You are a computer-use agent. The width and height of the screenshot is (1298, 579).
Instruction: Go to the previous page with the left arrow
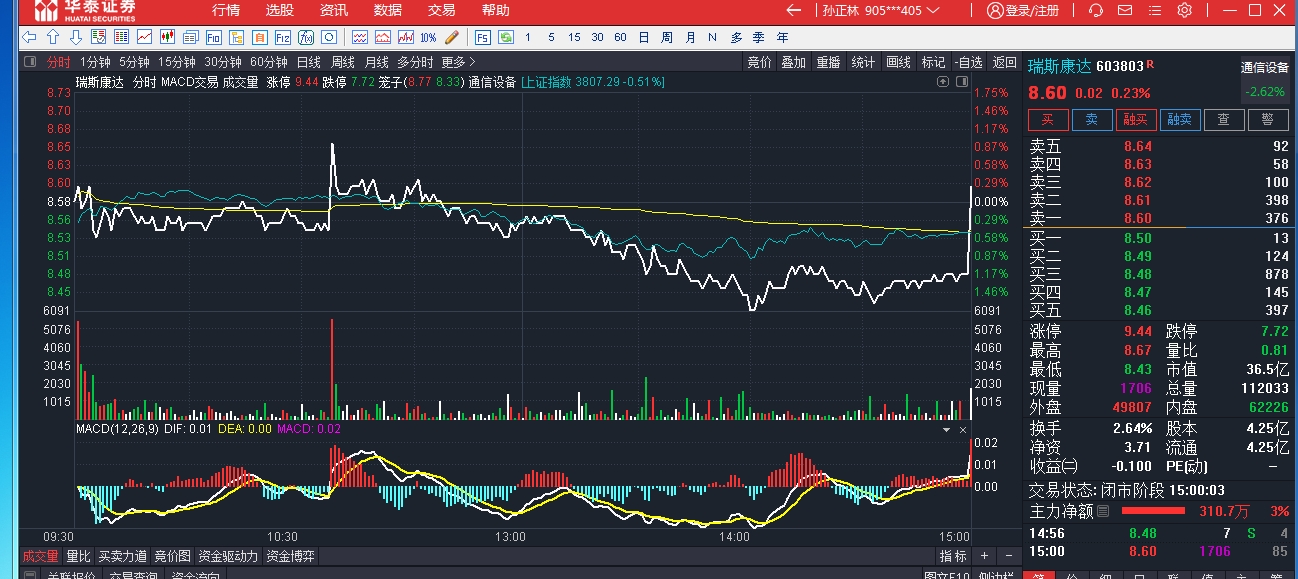[x=29, y=37]
